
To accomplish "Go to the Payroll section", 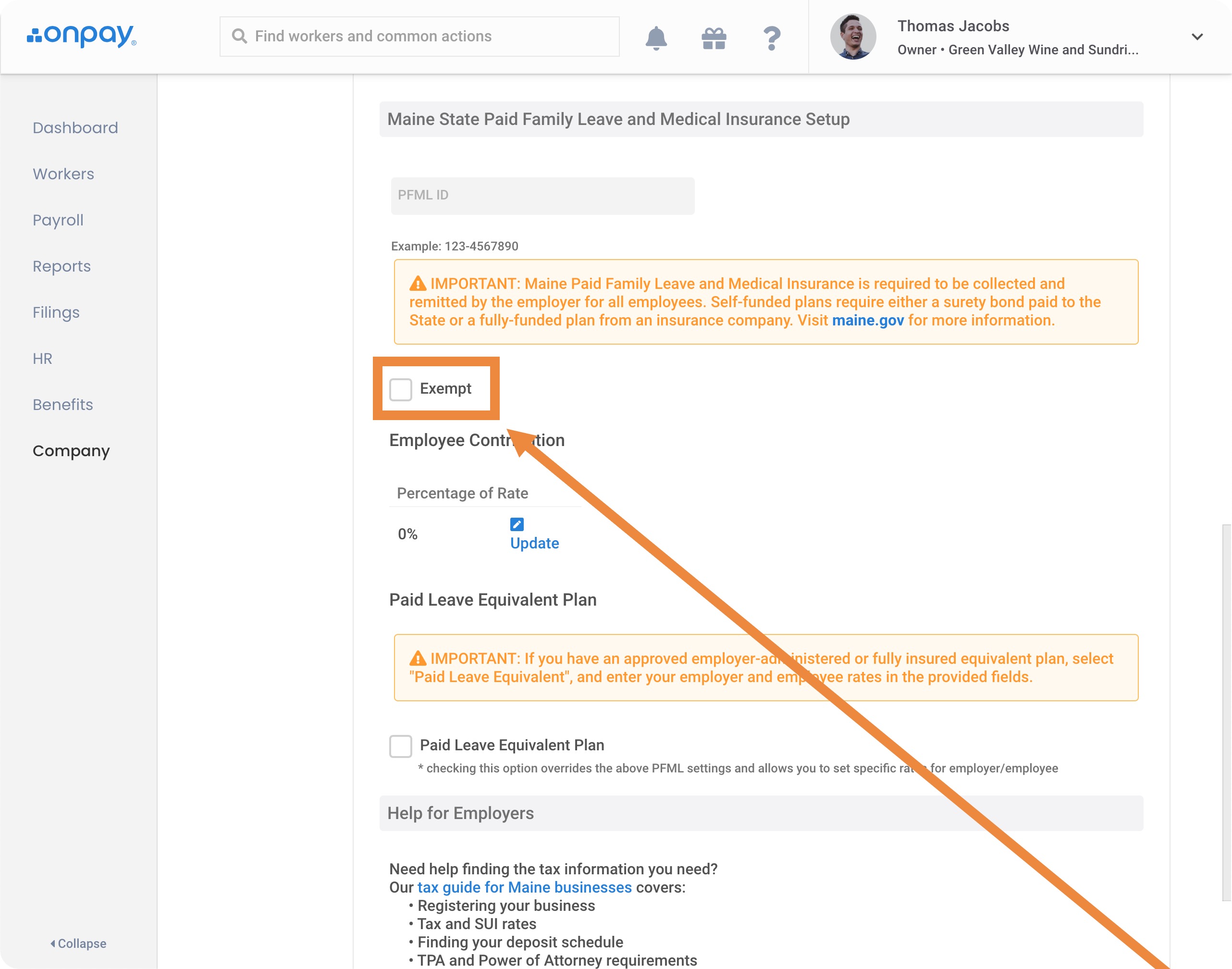I will pyautogui.click(x=58, y=220).
